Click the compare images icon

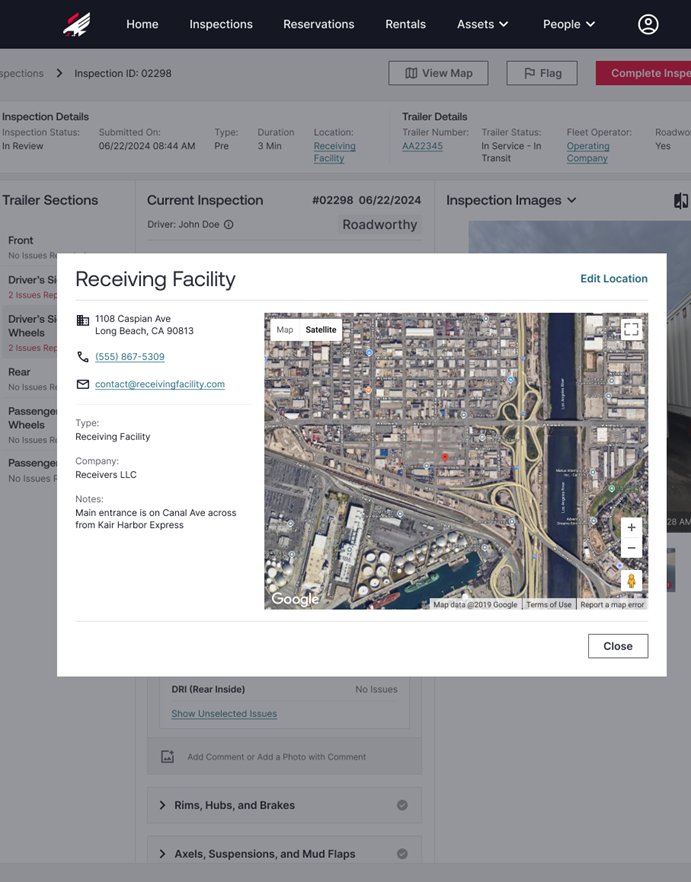(x=681, y=201)
